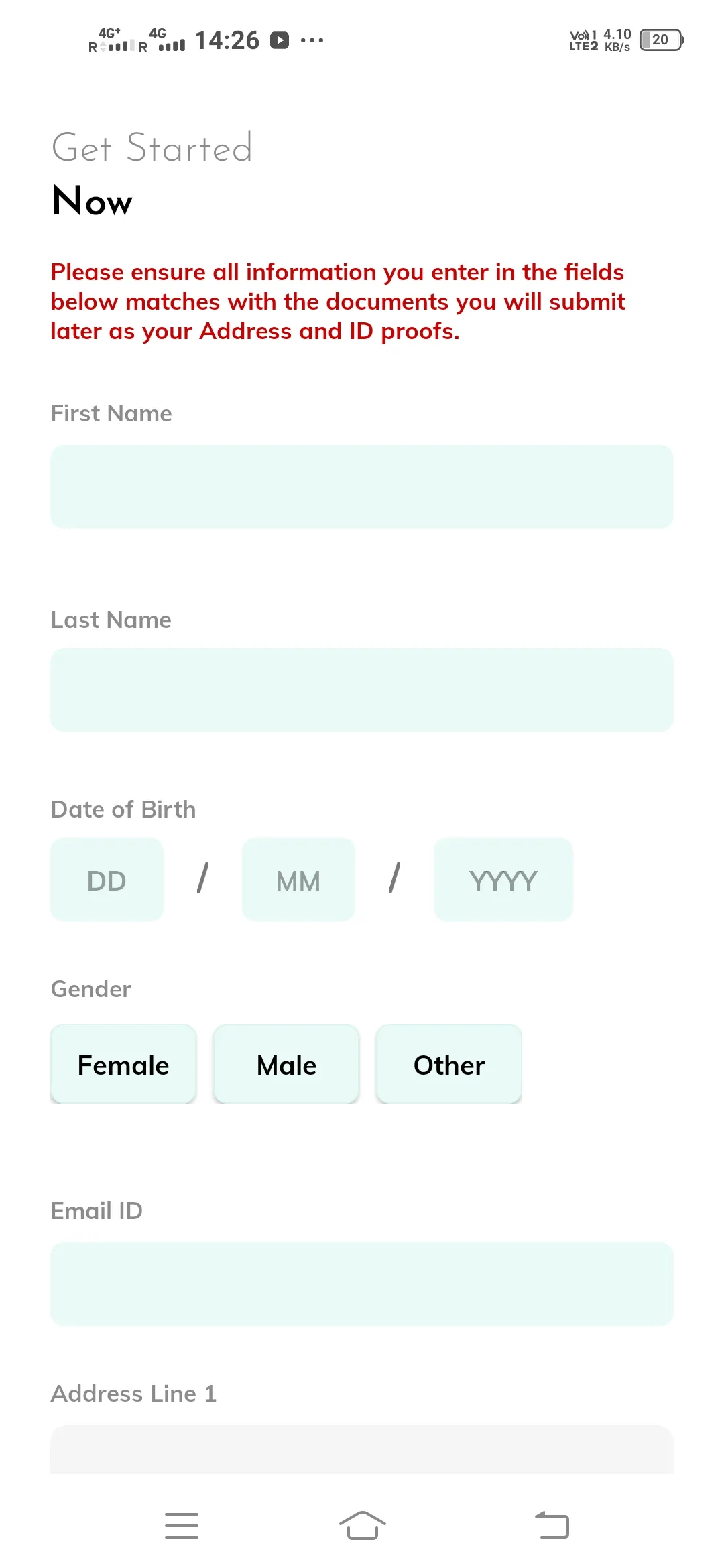724x1568 pixels.
Task: Tap the VoLTE2 status icon
Action: tap(583, 40)
